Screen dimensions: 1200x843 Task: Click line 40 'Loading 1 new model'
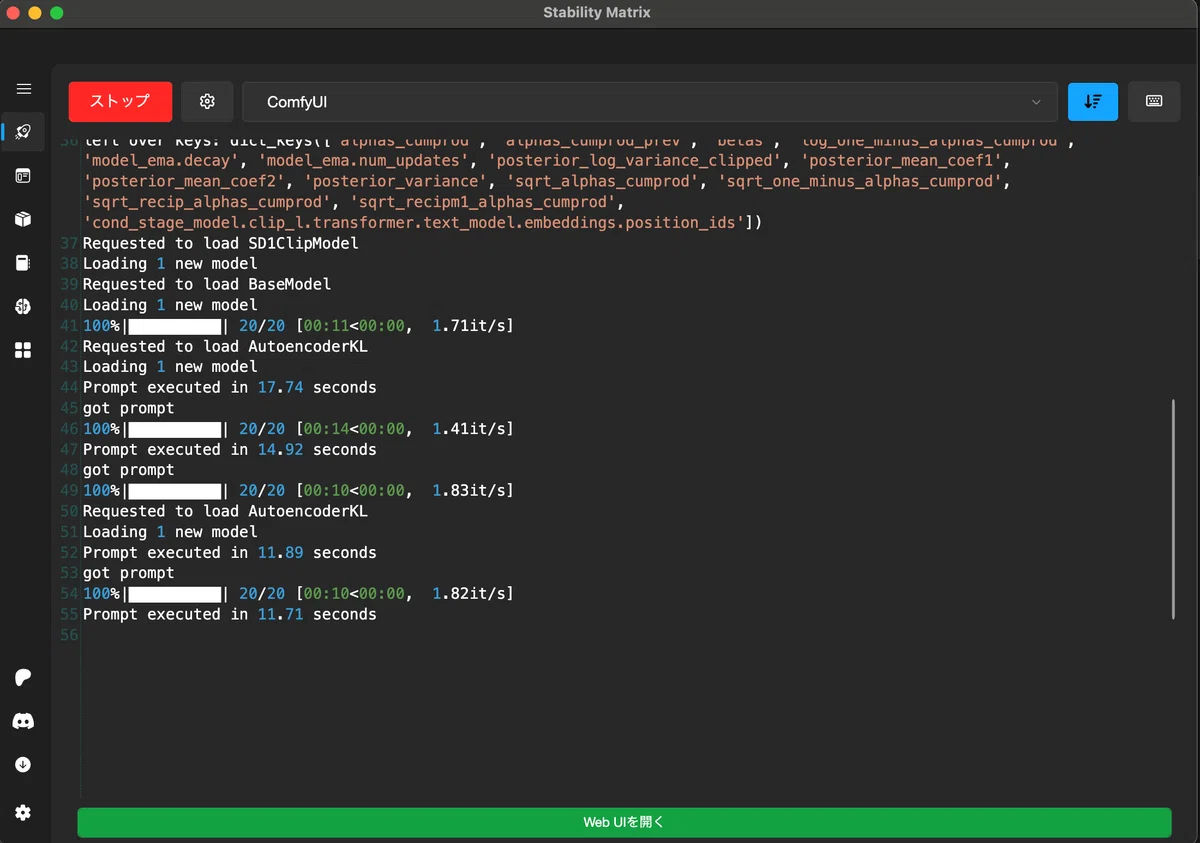click(x=170, y=305)
